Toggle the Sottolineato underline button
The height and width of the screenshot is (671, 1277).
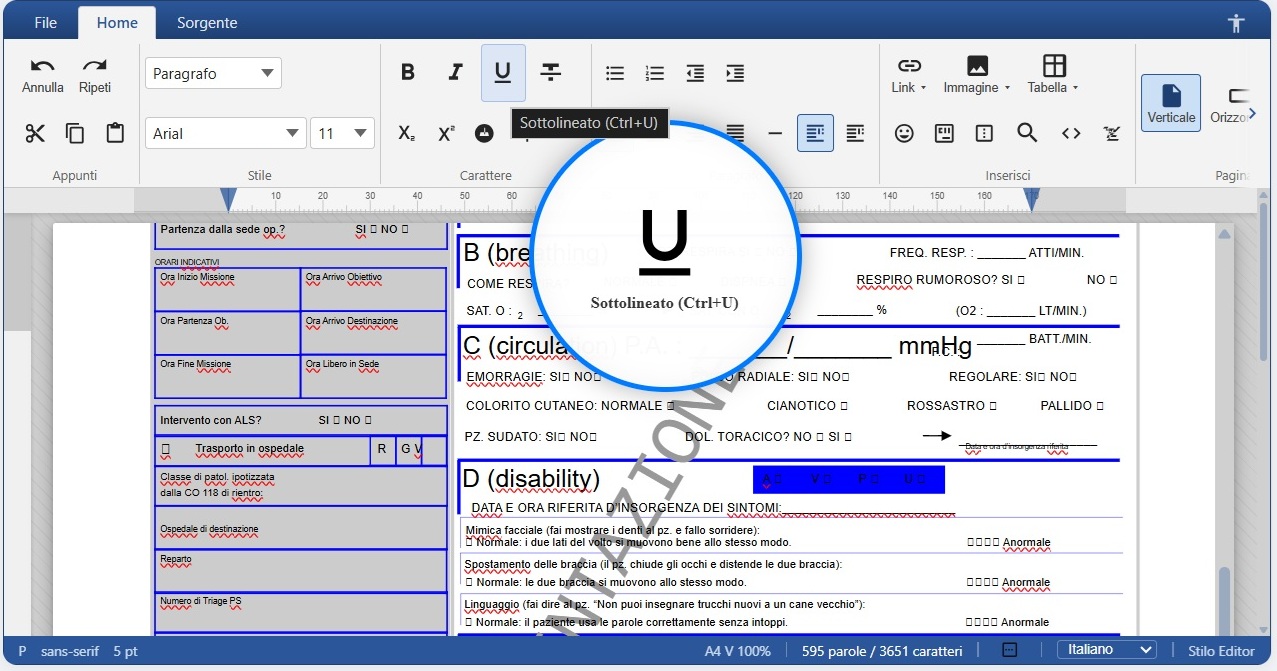point(503,72)
